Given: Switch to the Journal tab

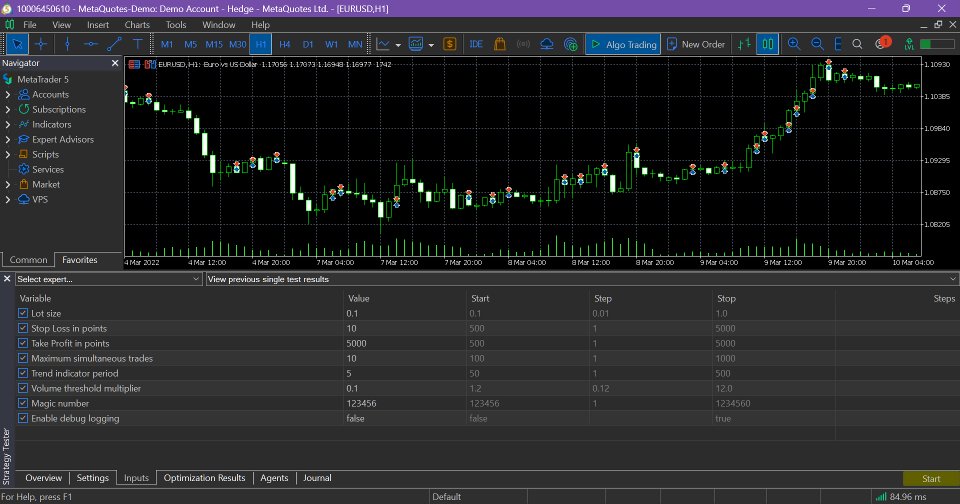Looking at the screenshot, I should point(317,478).
